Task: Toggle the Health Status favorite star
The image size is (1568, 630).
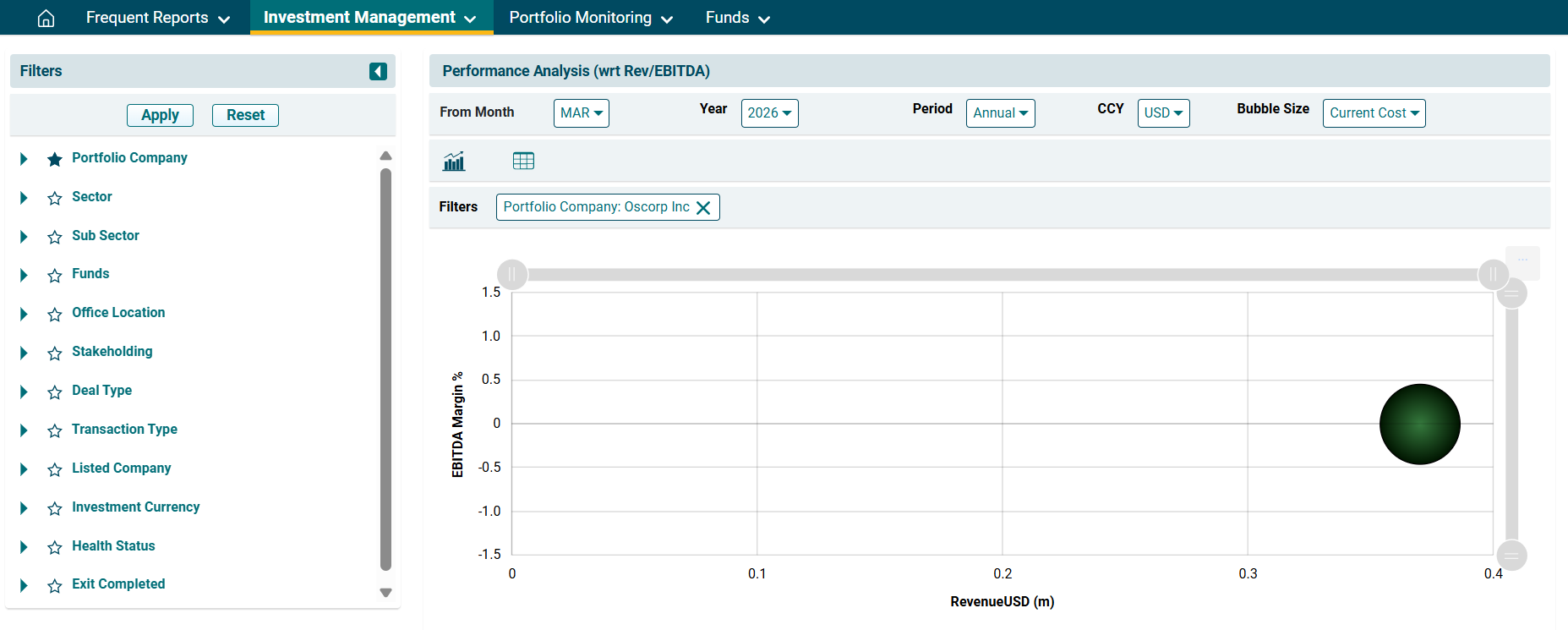Action: click(55, 547)
